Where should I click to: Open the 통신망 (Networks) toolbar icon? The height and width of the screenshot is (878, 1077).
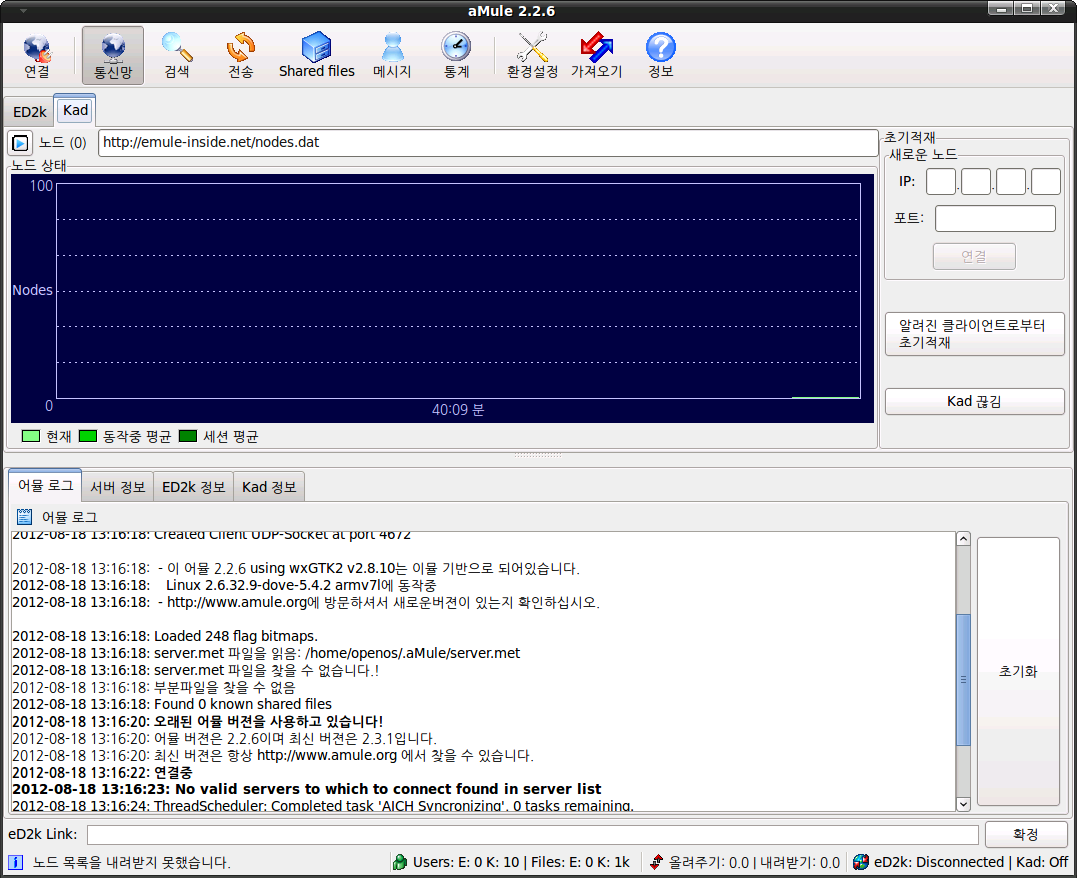tap(113, 55)
